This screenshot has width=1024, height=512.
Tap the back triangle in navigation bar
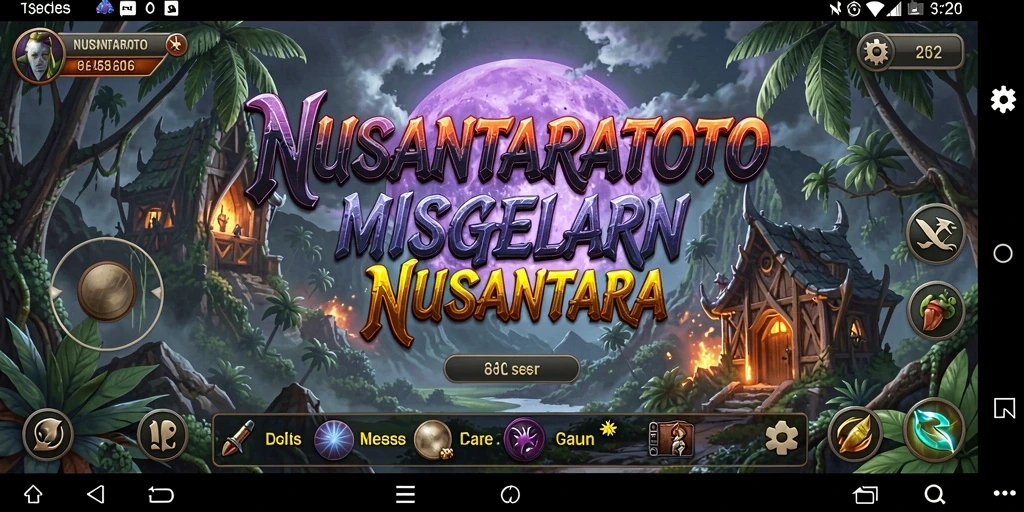pyautogui.click(x=95, y=494)
